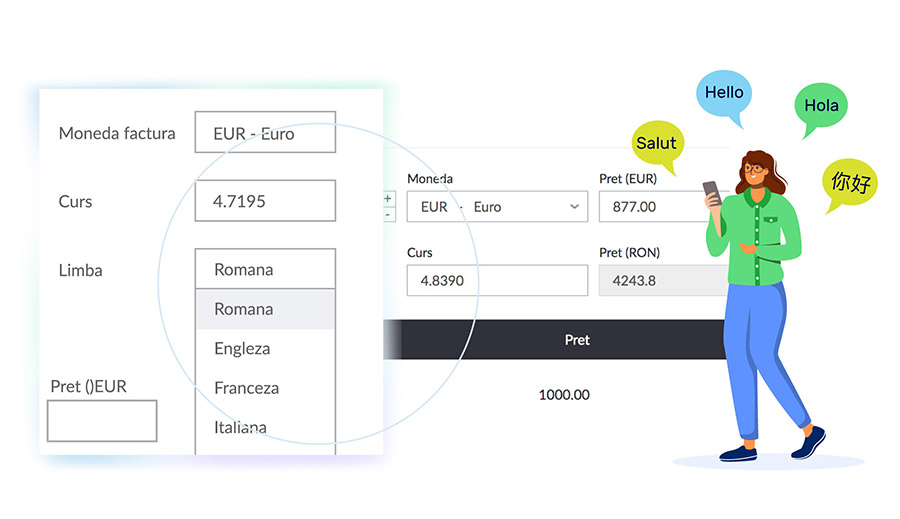Click the minus stepper beside Moneda
The width and height of the screenshot is (900, 519).
click(x=389, y=215)
